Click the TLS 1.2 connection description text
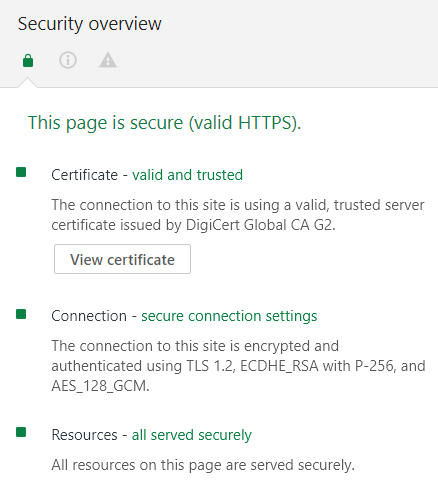Screen dimensions: 438x500 (x=238, y=366)
